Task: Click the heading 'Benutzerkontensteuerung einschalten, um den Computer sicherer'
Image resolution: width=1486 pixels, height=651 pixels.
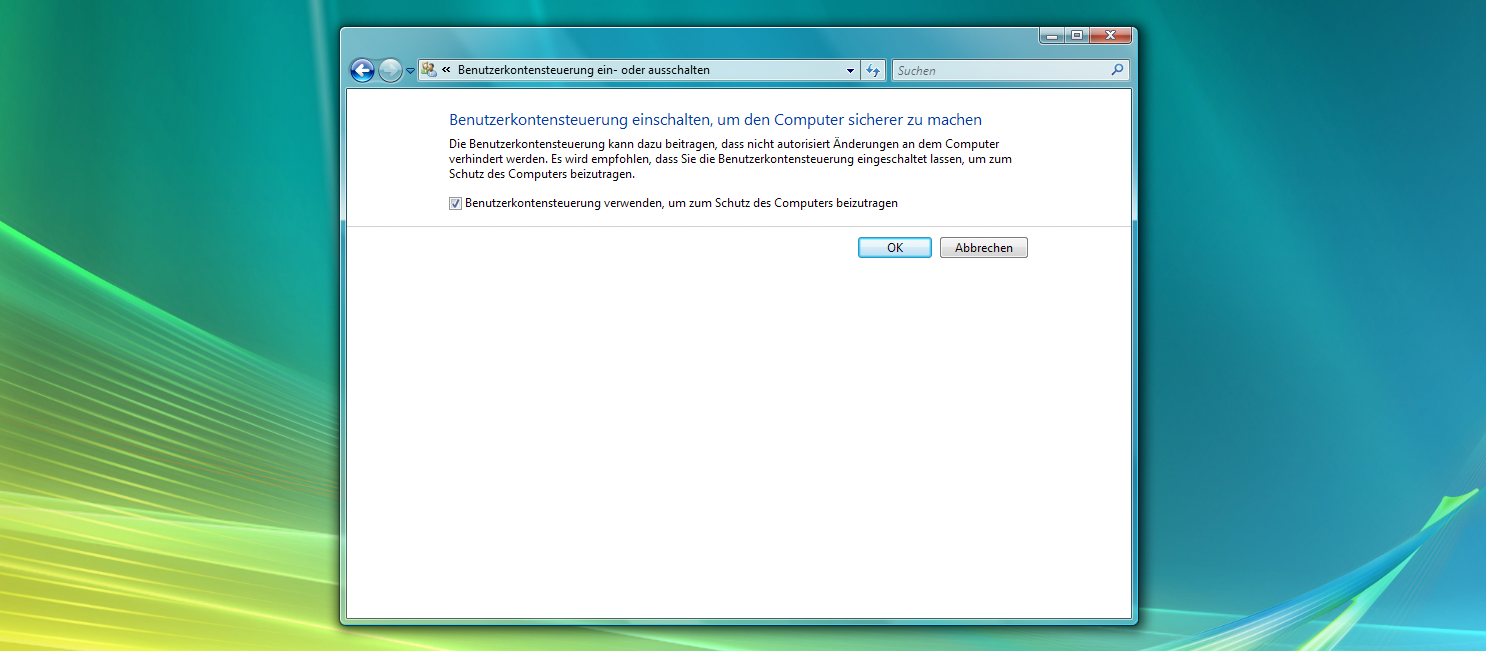Action: [715, 120]
